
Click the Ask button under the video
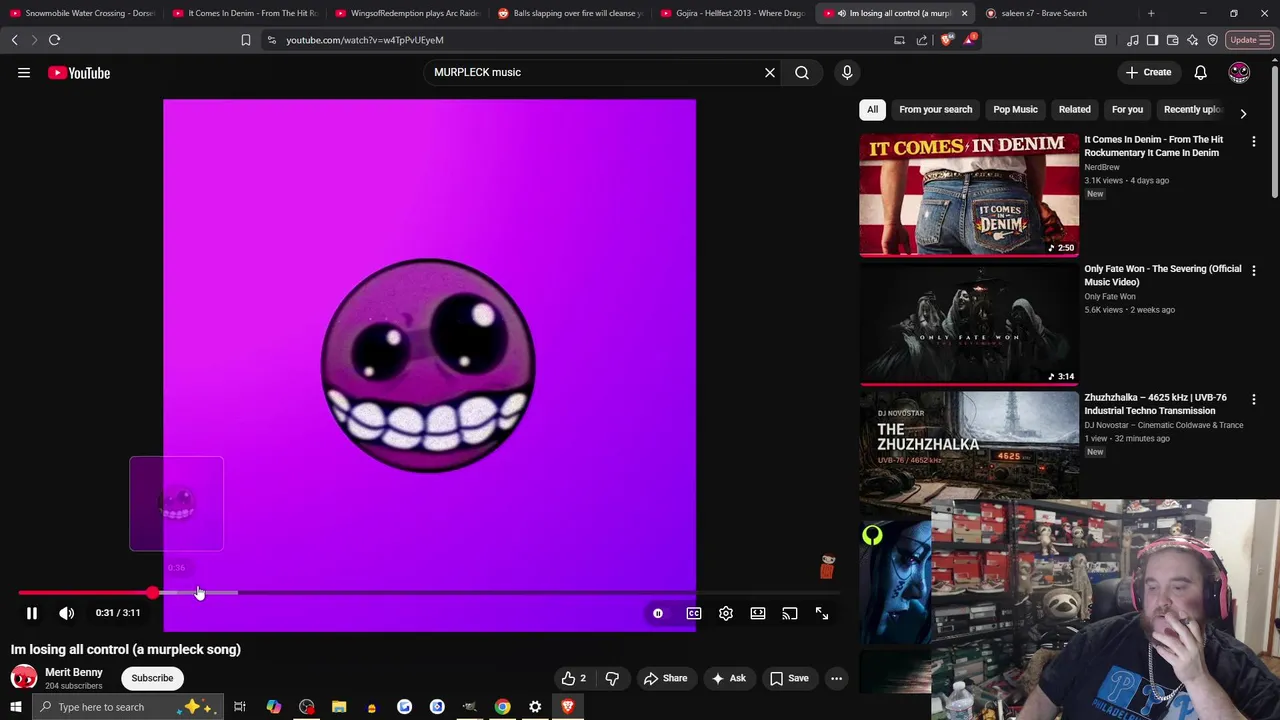(x=729, y=678)
